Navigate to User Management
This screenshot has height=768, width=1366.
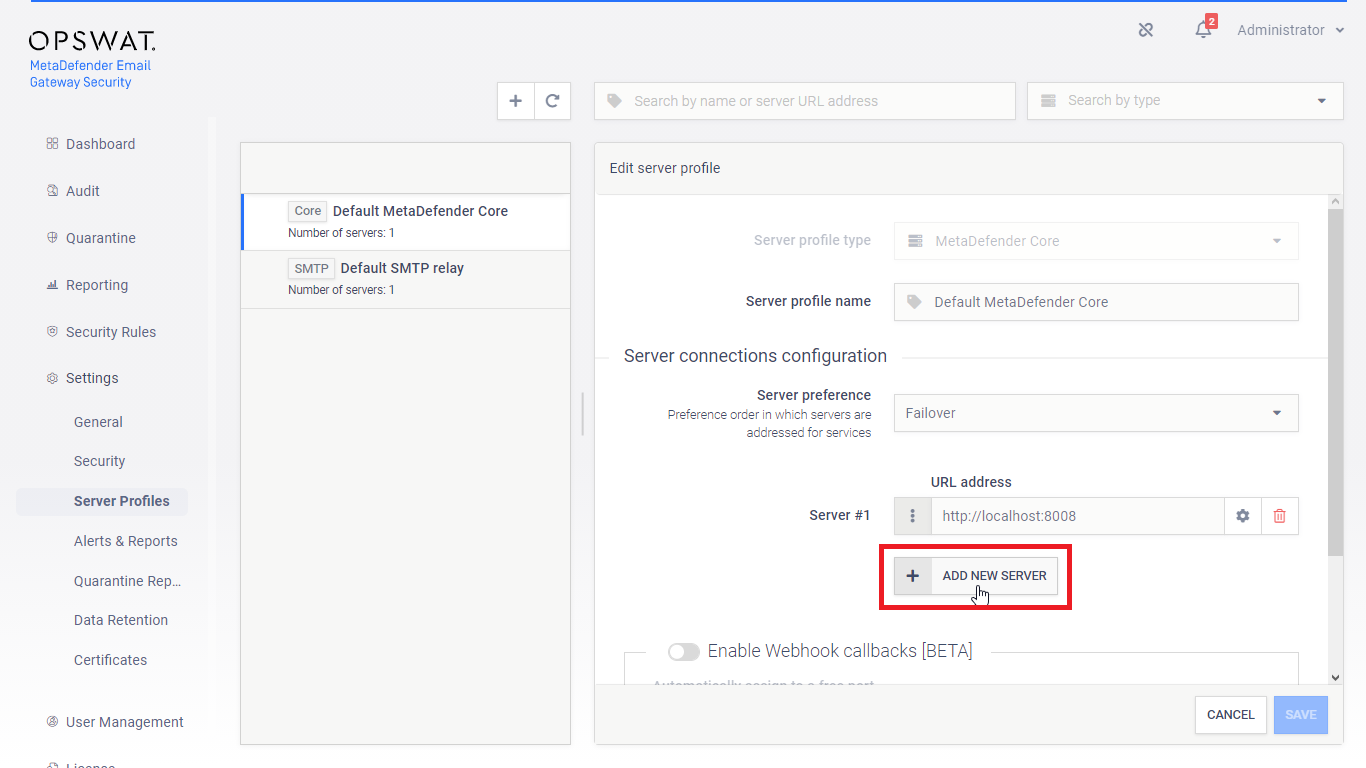[x=125, y=722]
